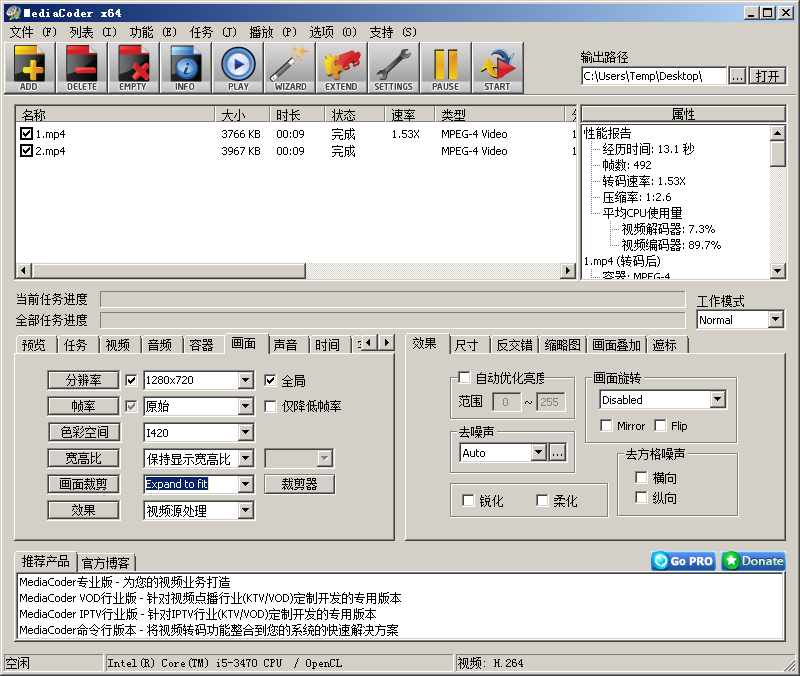Image resolution: width=800 pixels, height=676 pixels.
Task: Click the ADD file toolbar icon
Action: 30,67
